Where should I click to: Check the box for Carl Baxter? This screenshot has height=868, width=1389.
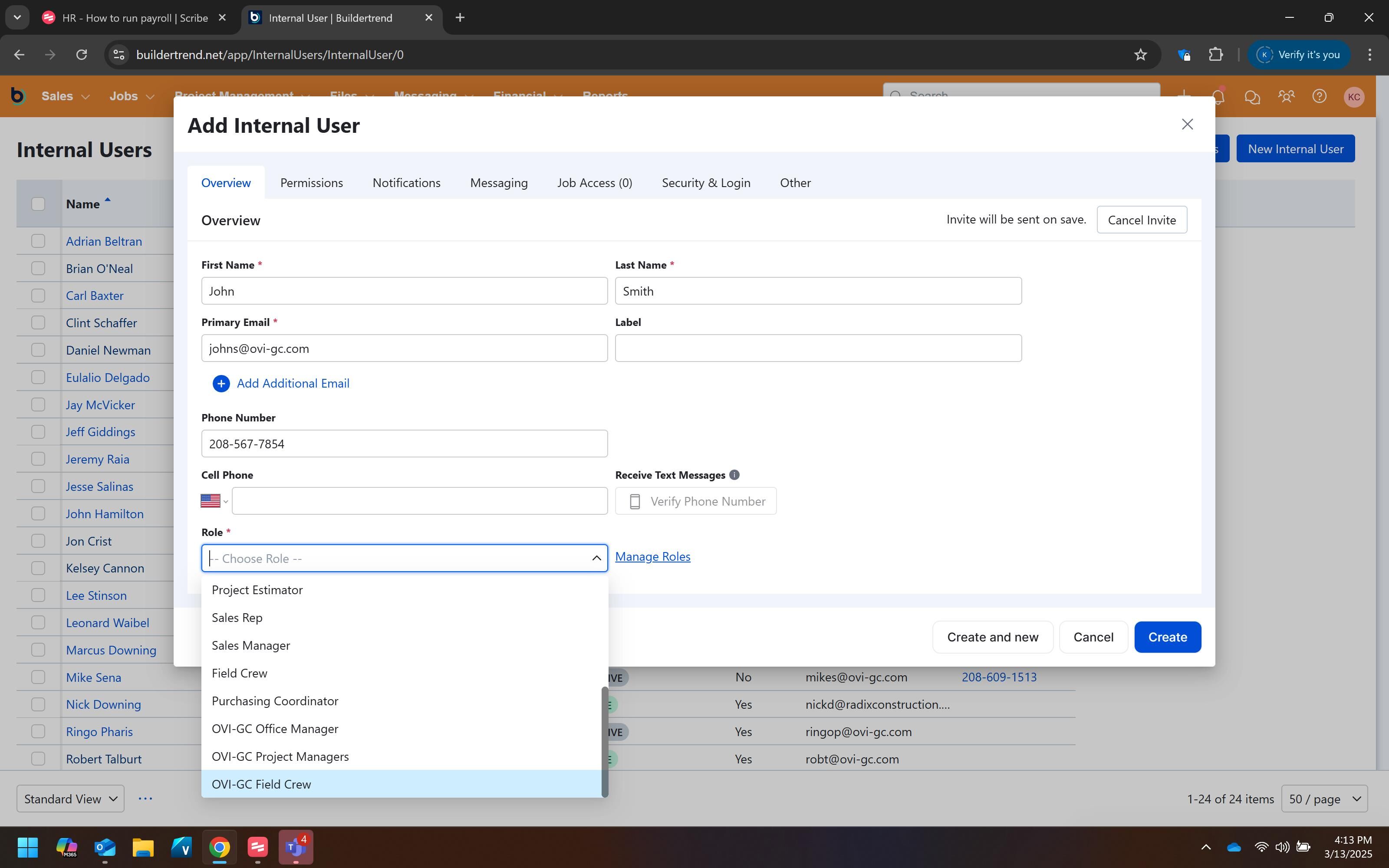pos(38,296)
